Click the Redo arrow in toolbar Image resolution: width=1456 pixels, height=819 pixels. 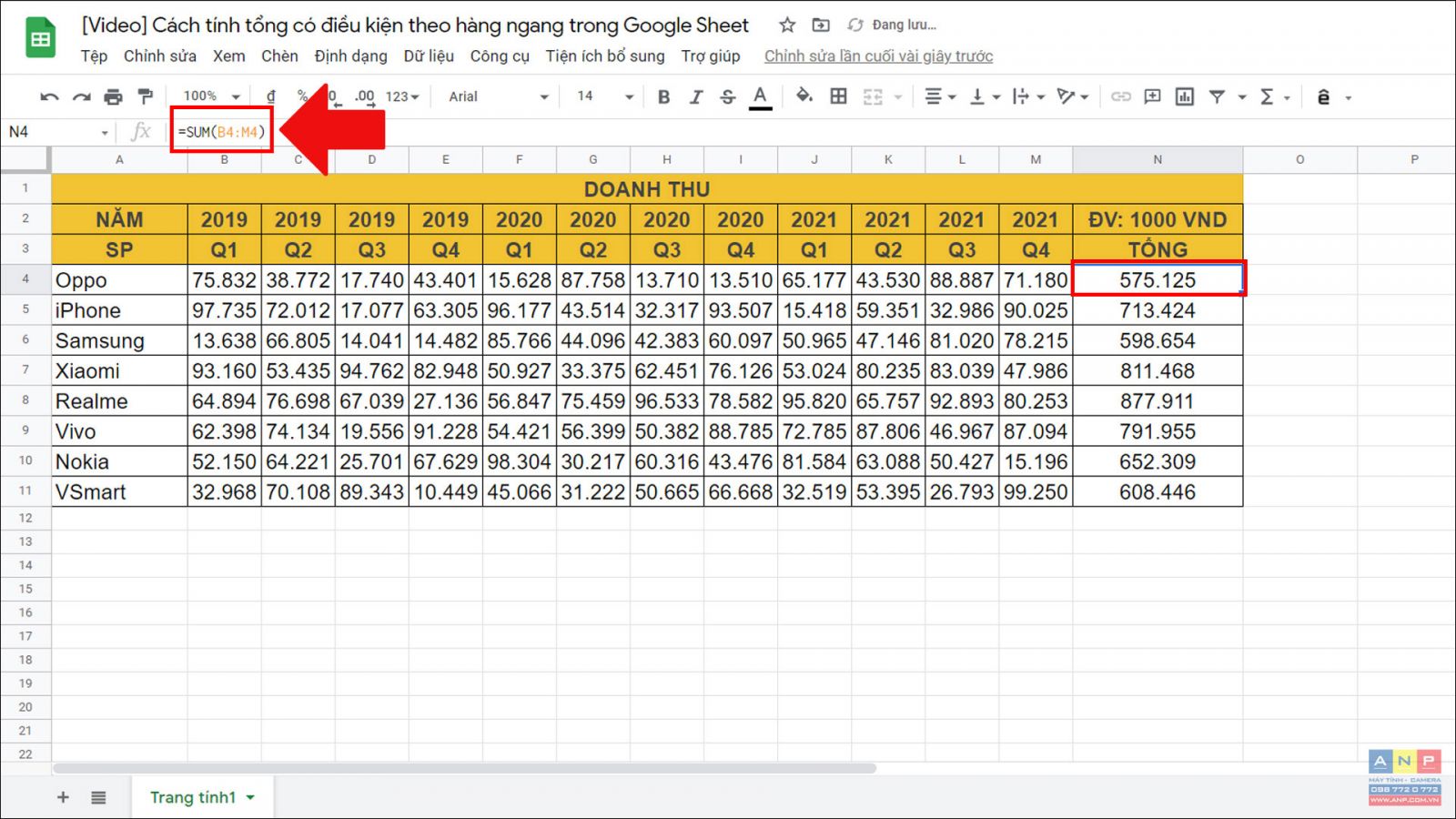pyautogui.click(x=82, y=96)
